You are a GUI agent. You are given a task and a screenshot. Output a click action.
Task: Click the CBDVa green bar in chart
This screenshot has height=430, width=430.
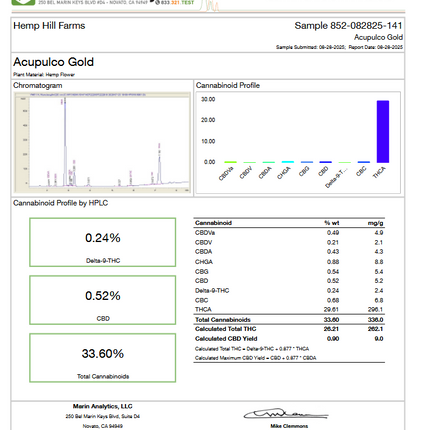click(x=230, y=162)
